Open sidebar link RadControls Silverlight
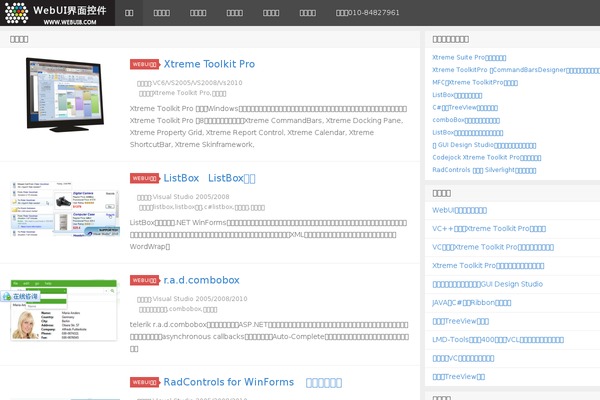 click(x=484, y=170)
